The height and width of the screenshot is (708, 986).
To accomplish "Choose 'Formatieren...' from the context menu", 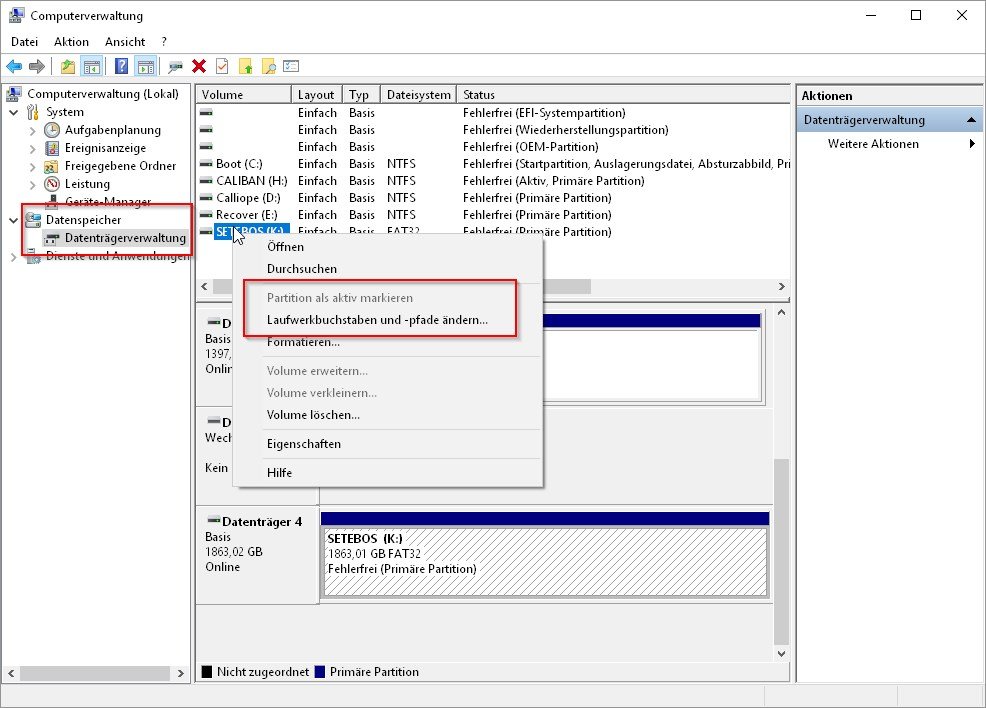I will coord(303,342).
